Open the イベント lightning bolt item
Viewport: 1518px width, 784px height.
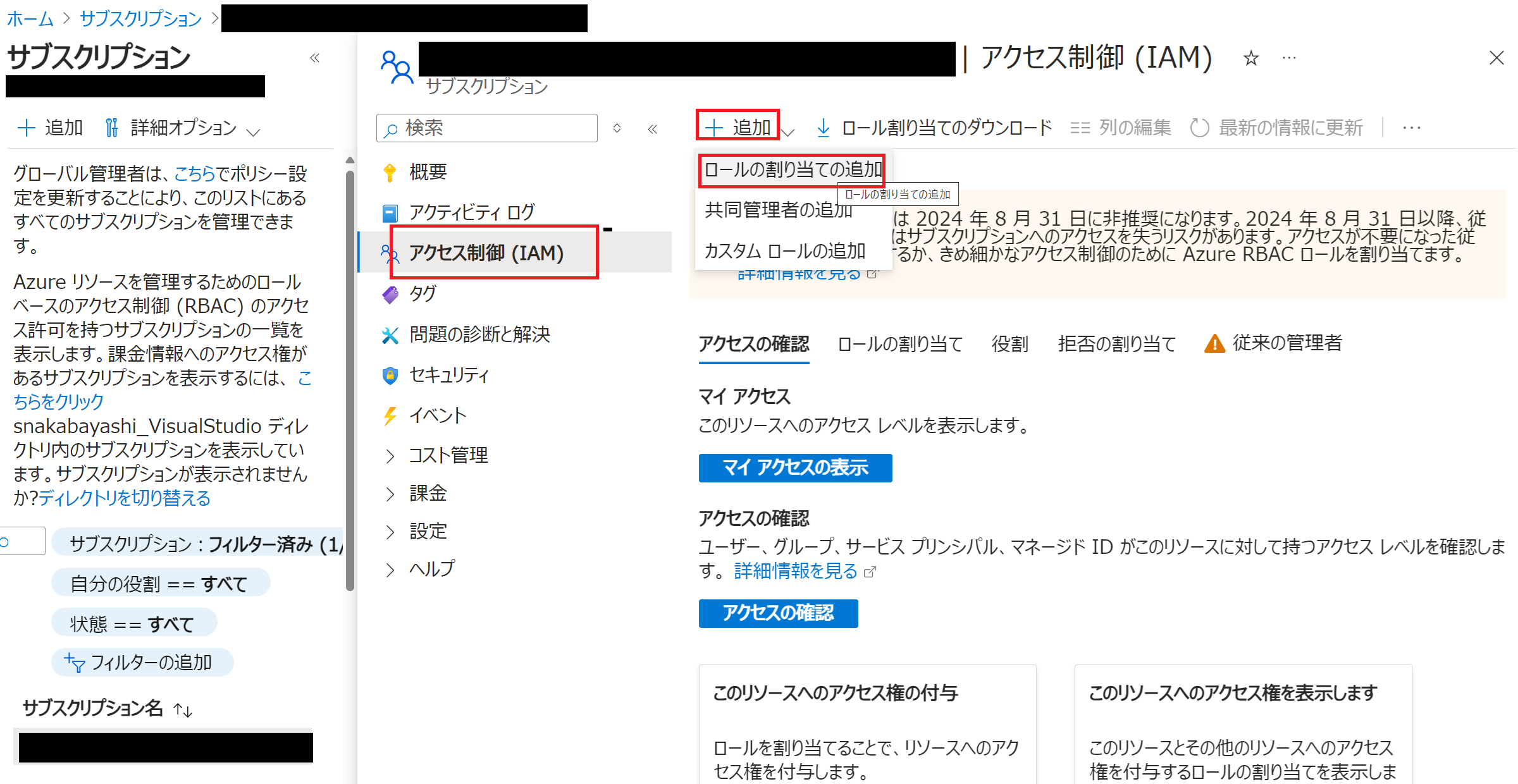[x=437, y=415]
